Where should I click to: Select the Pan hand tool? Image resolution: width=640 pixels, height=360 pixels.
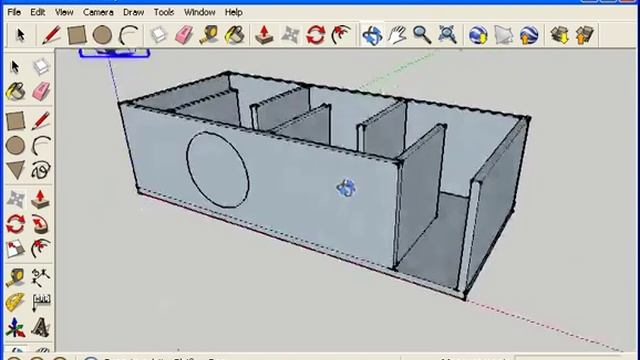397,35
